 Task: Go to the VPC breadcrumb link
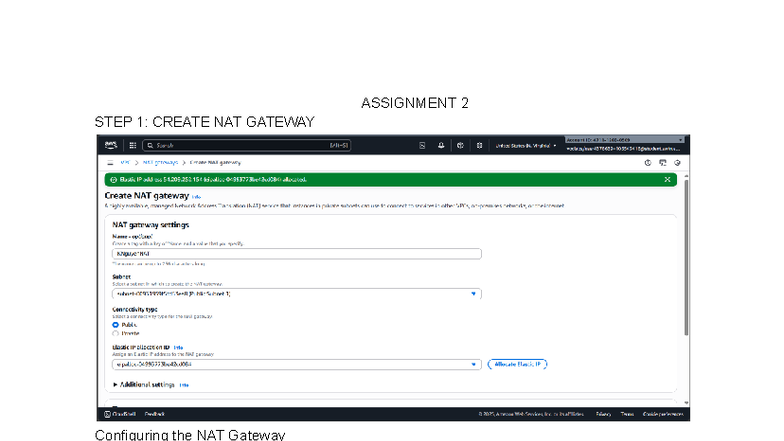click(125, 162)
